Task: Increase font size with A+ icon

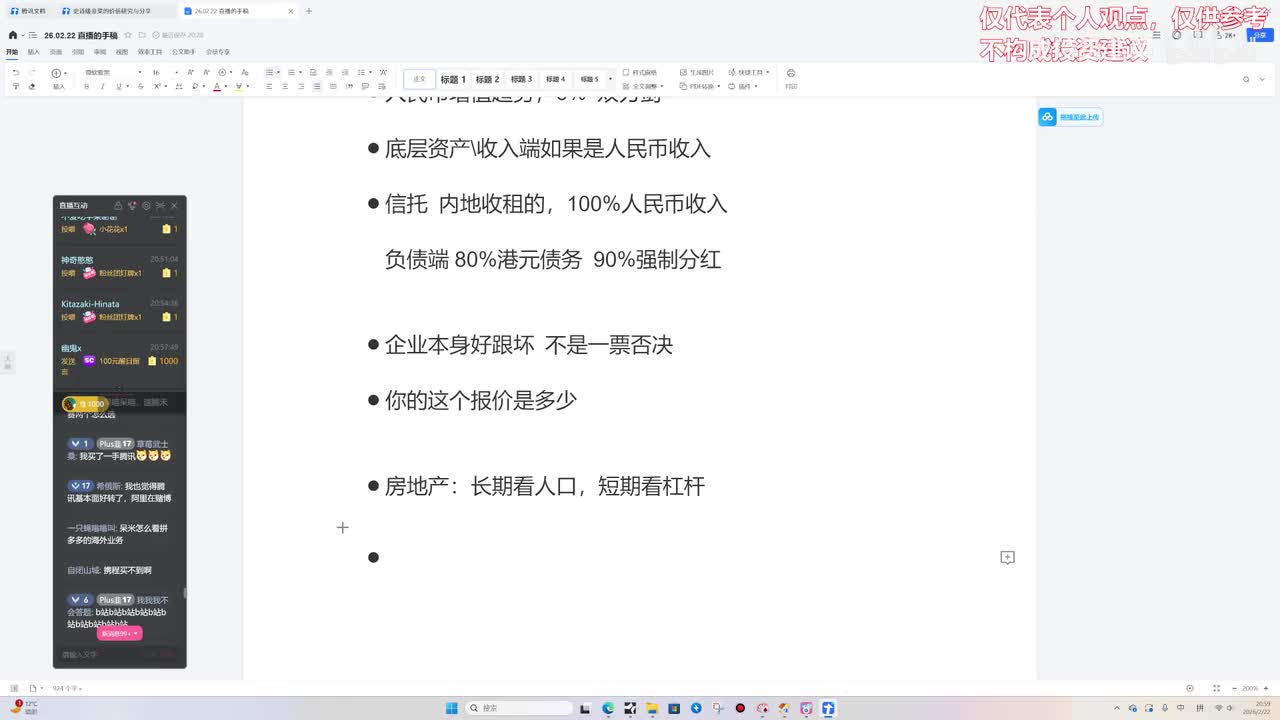Action: point(190,73)
